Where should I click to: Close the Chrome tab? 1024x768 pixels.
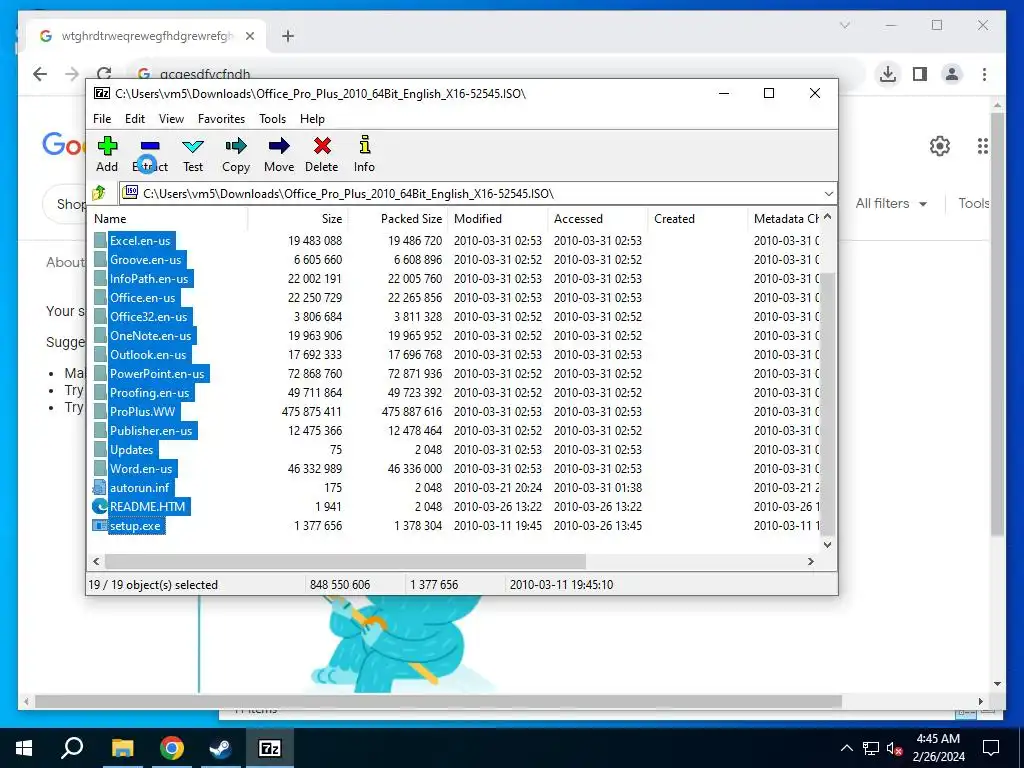(249, 36)
